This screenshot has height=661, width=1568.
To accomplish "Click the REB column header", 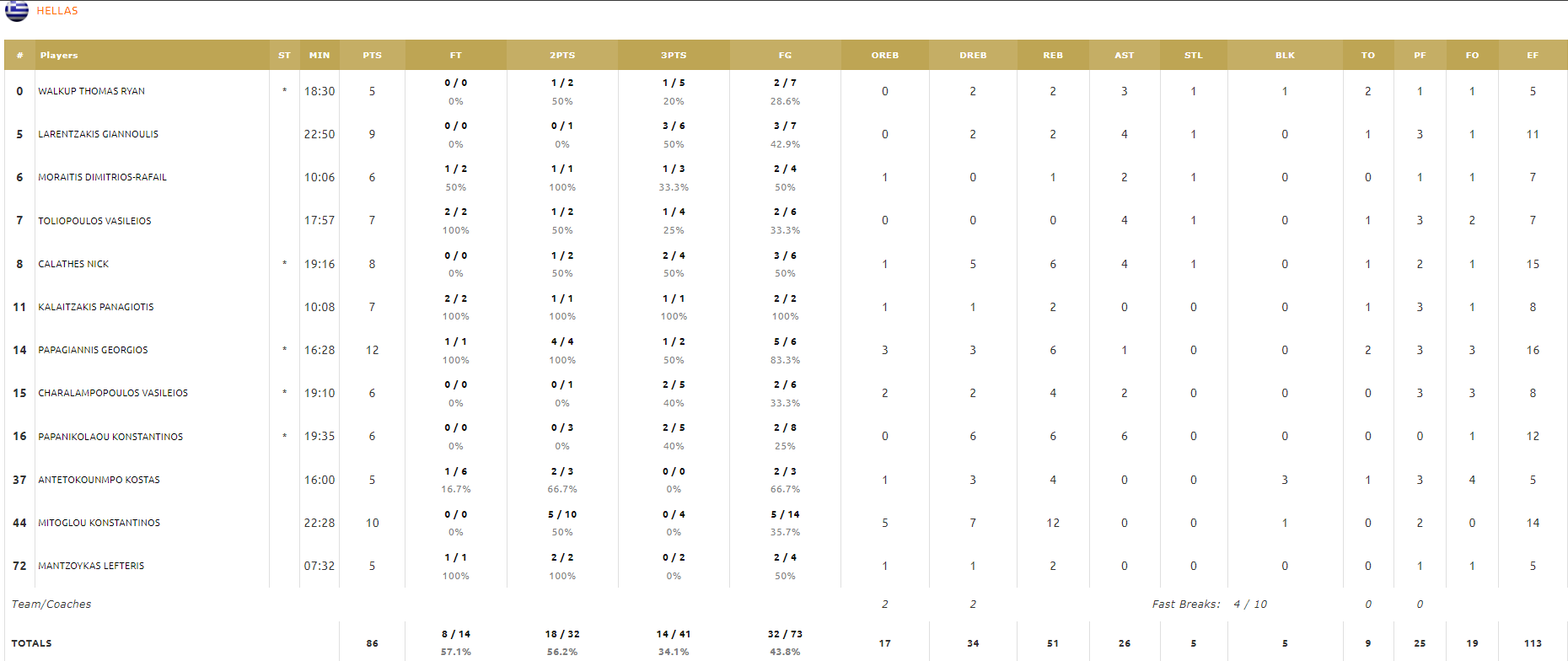I will coord(1053,55).
